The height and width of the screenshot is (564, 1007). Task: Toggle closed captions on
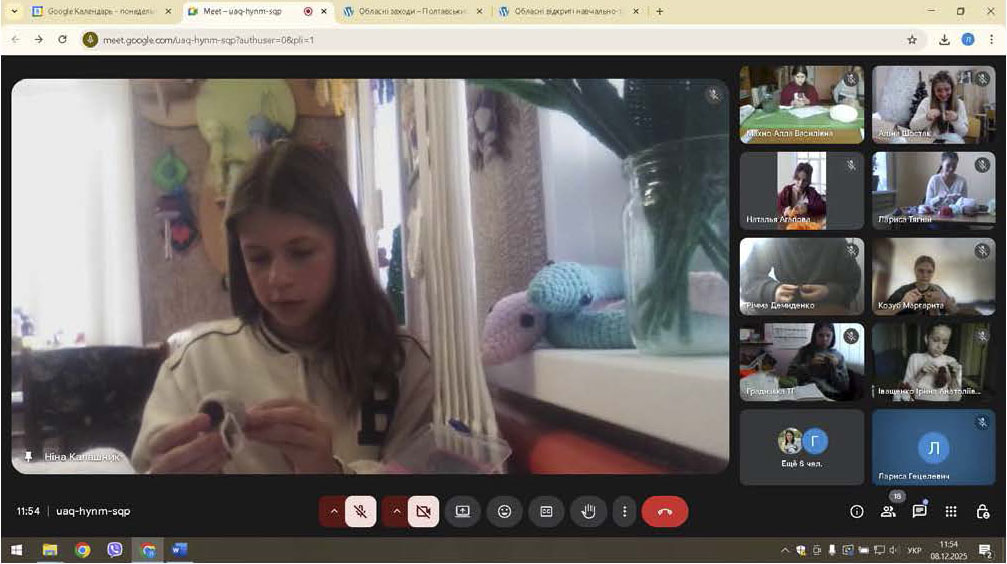pyautogui.click(x=546, y=511)
